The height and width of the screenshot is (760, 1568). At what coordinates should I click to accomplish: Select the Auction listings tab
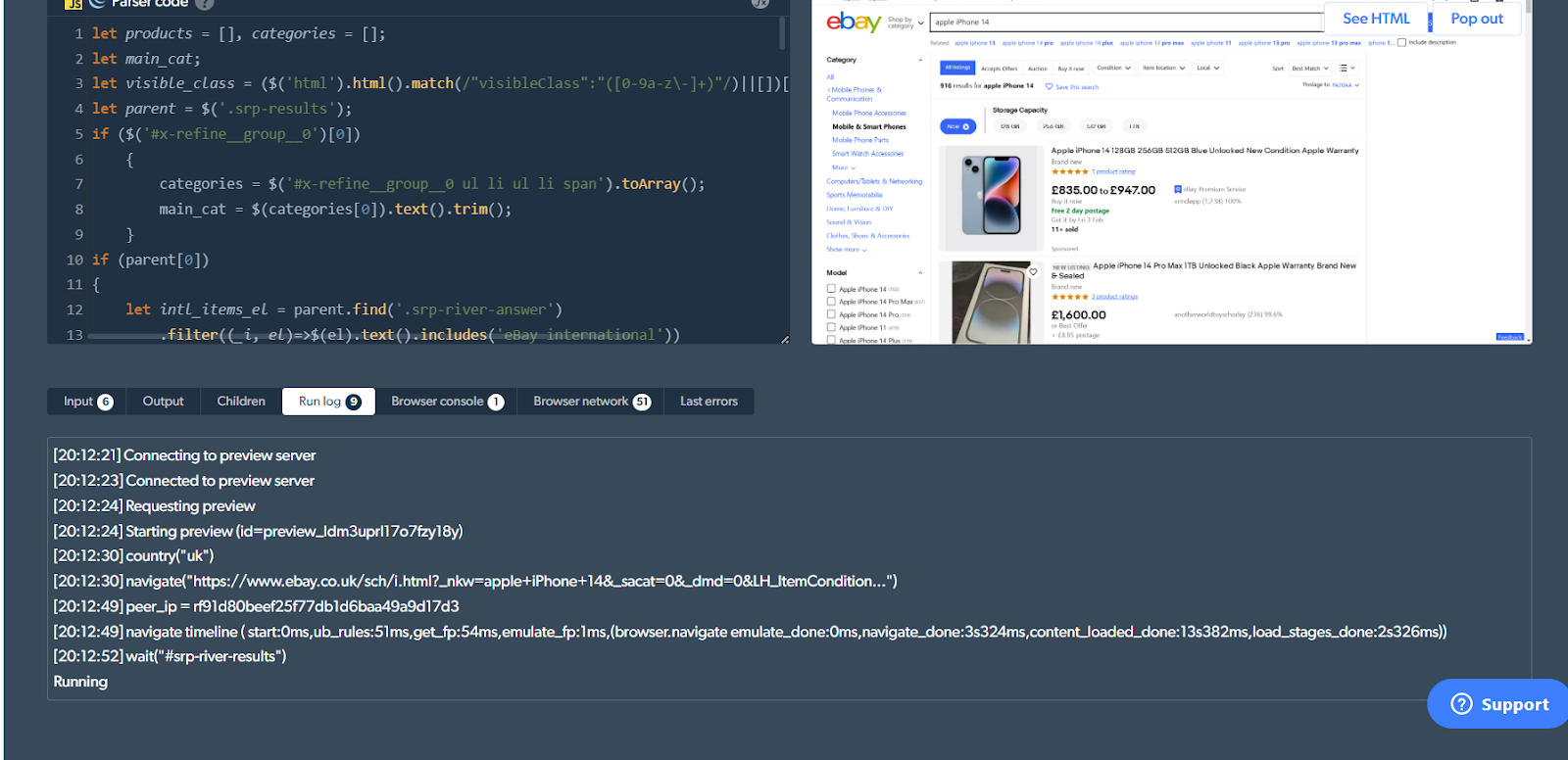(x=1038, y=69)
